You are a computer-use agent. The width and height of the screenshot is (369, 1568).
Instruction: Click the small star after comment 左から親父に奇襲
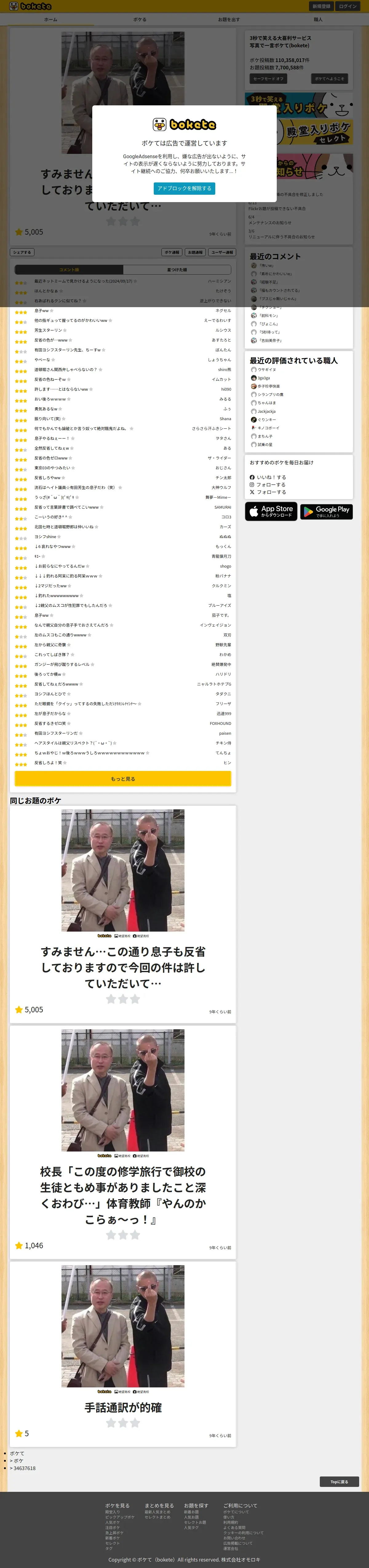point(69,645)
